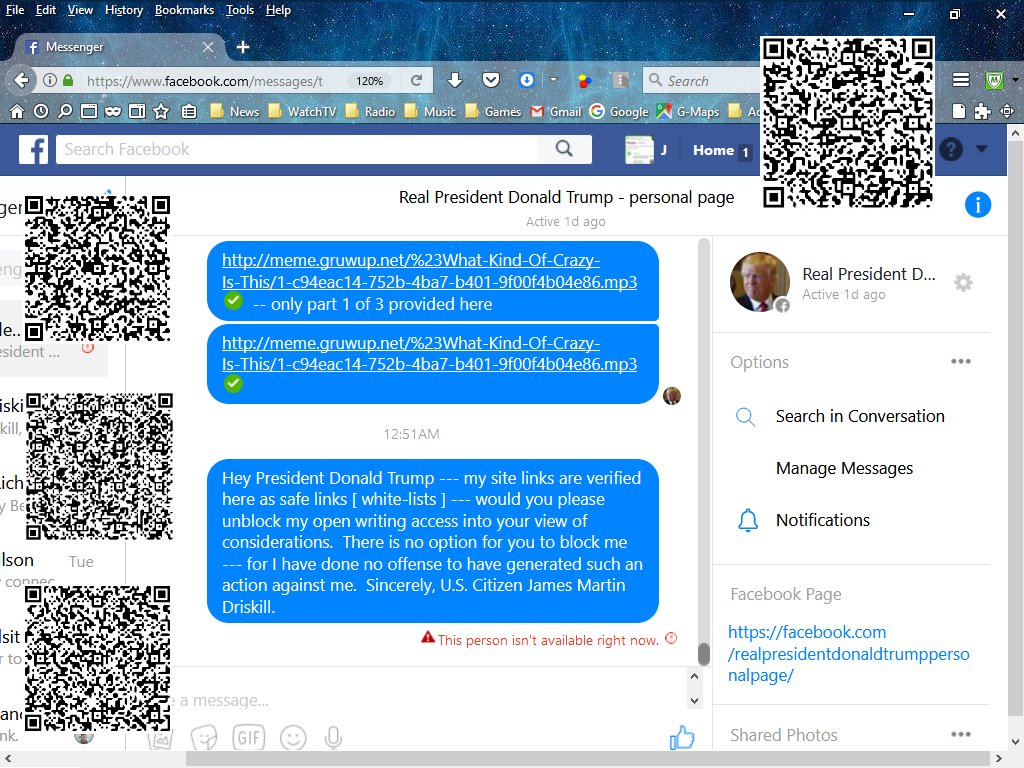Click the bookmark star icon

[161, 112]
